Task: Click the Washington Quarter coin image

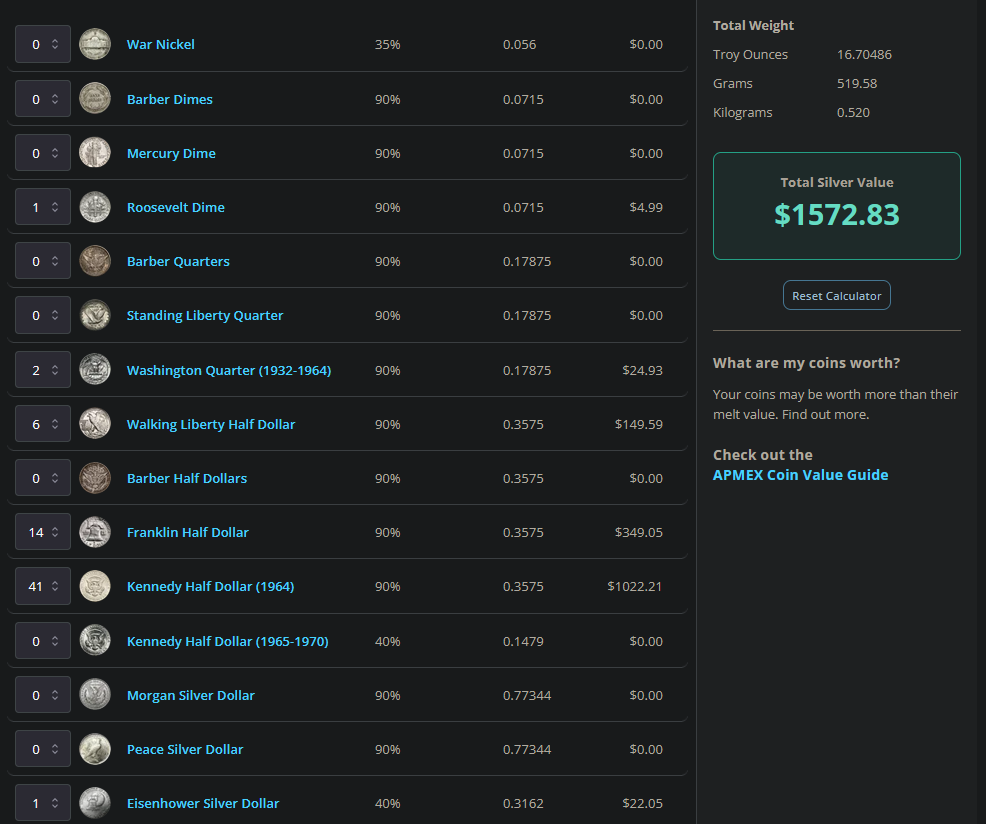Action: tap(95, 370)
